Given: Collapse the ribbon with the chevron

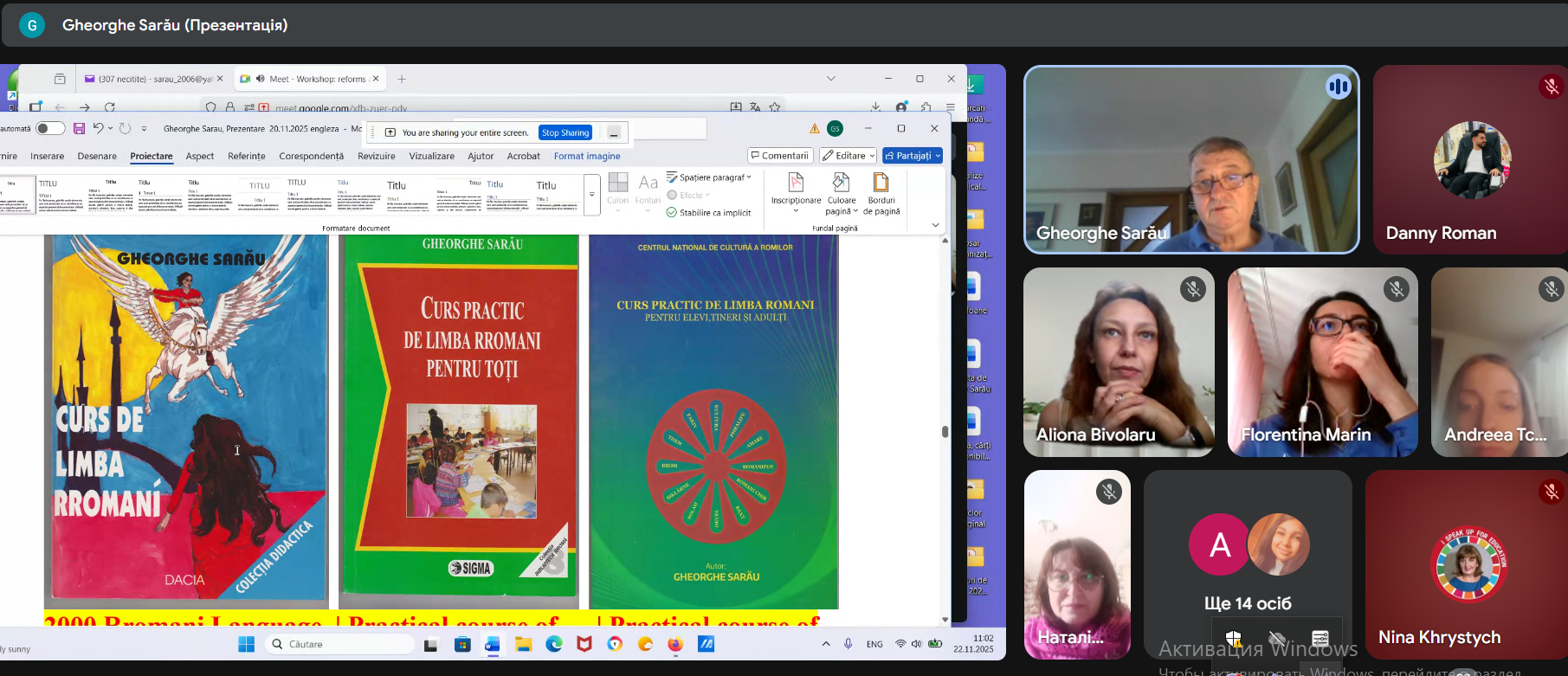Looking at the screenshot, I should (x=935, y=225).
